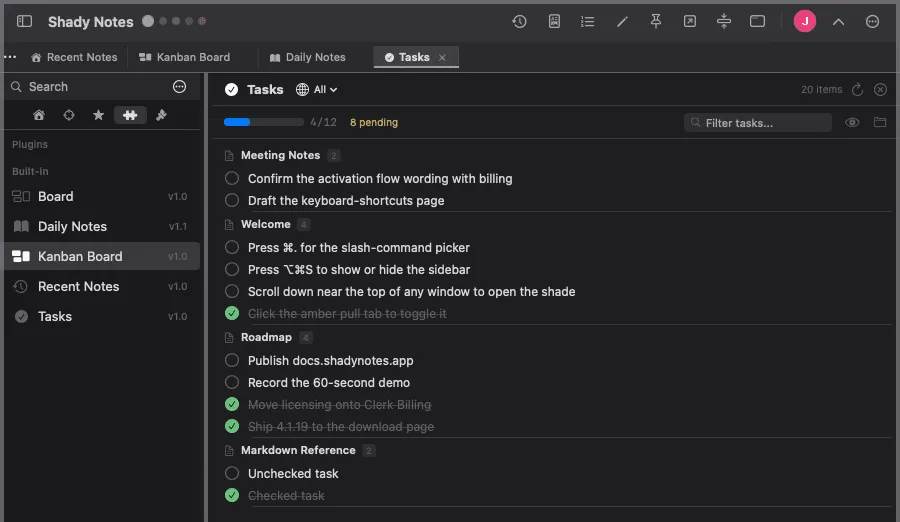Open the Recent Notes plugin in sidebar
This screenshot has height=522, width=900.
[x=101, y=286]
